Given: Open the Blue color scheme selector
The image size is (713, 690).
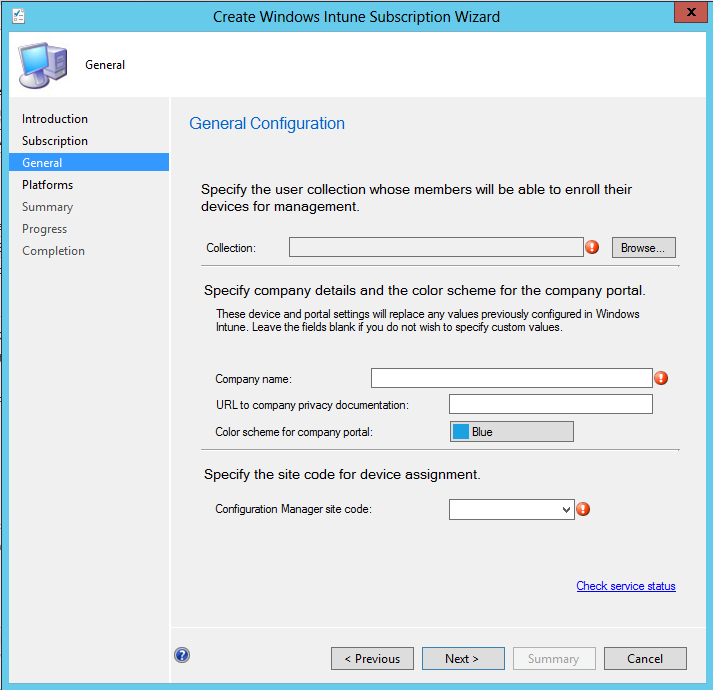Looking at the screenshot, I should tap(512, 431).
